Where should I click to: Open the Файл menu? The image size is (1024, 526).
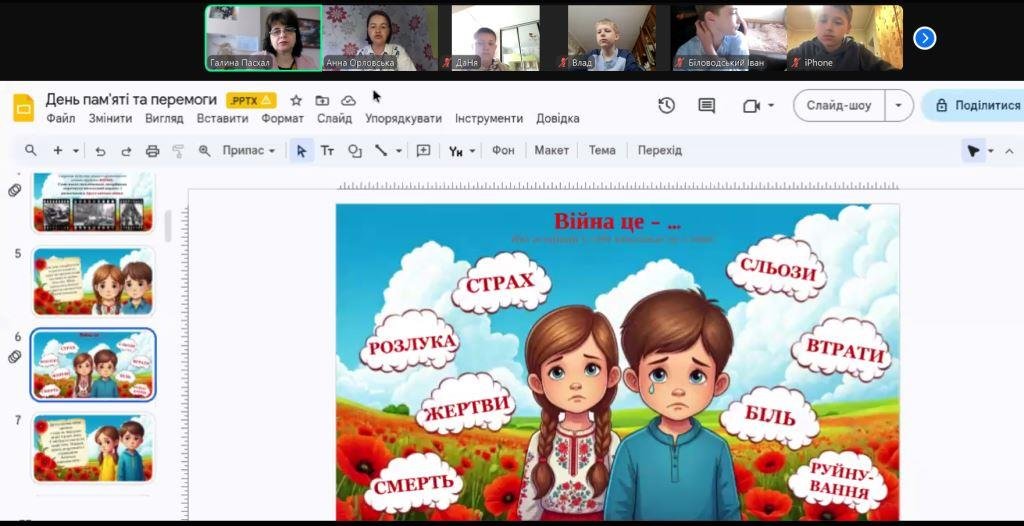pyautogui.click(x=61, y=119)
